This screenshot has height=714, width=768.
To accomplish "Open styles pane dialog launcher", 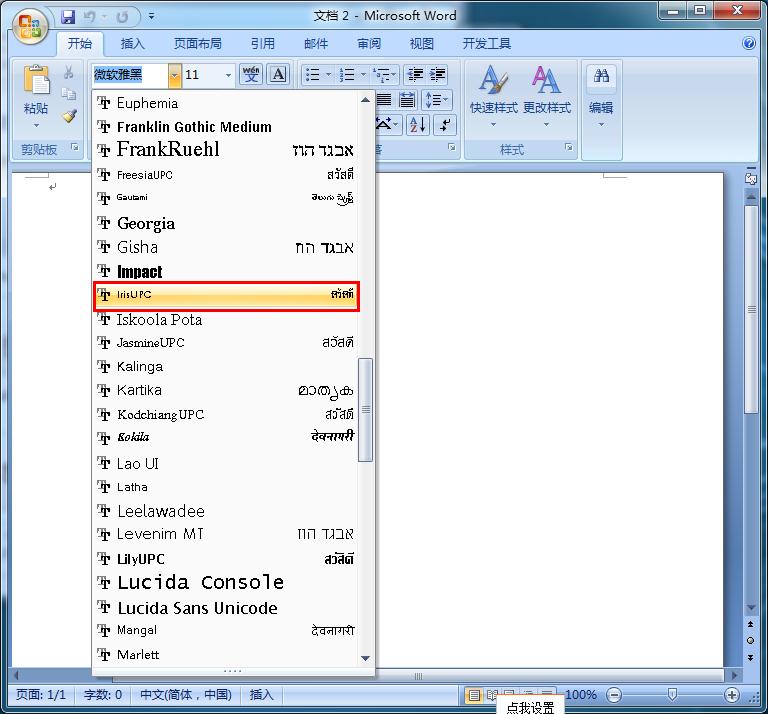I will click(568, 147).
